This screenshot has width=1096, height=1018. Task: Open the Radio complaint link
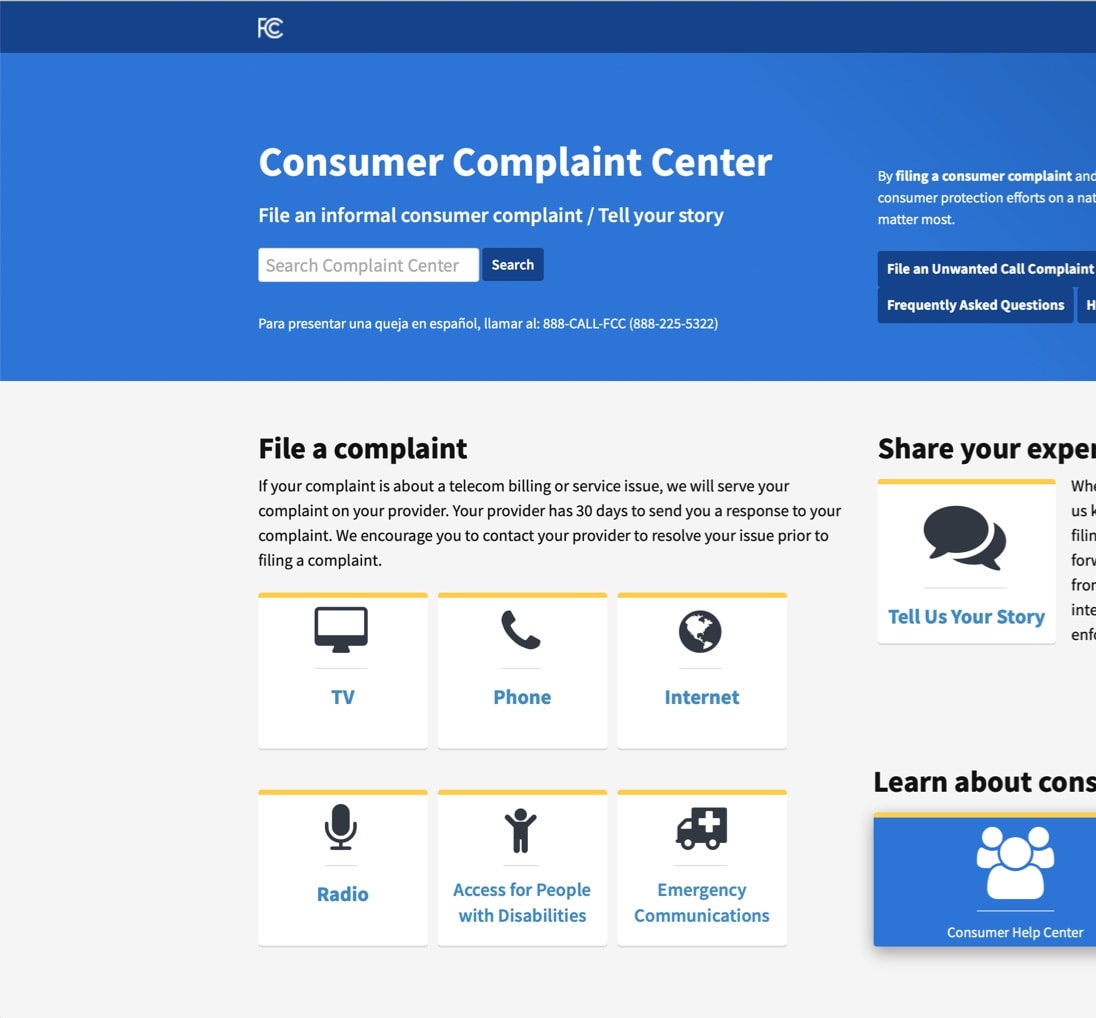click(x=342, y=894)
